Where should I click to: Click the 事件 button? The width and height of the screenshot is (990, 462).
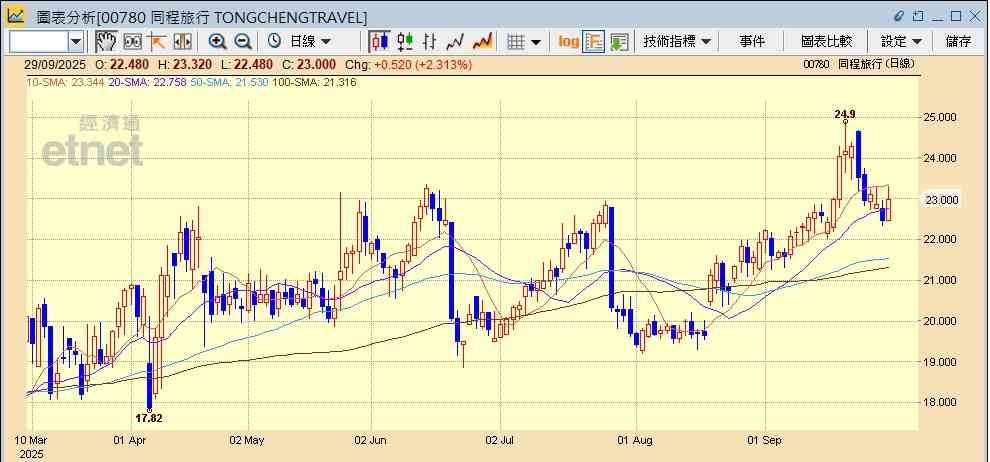coord(752,42)
